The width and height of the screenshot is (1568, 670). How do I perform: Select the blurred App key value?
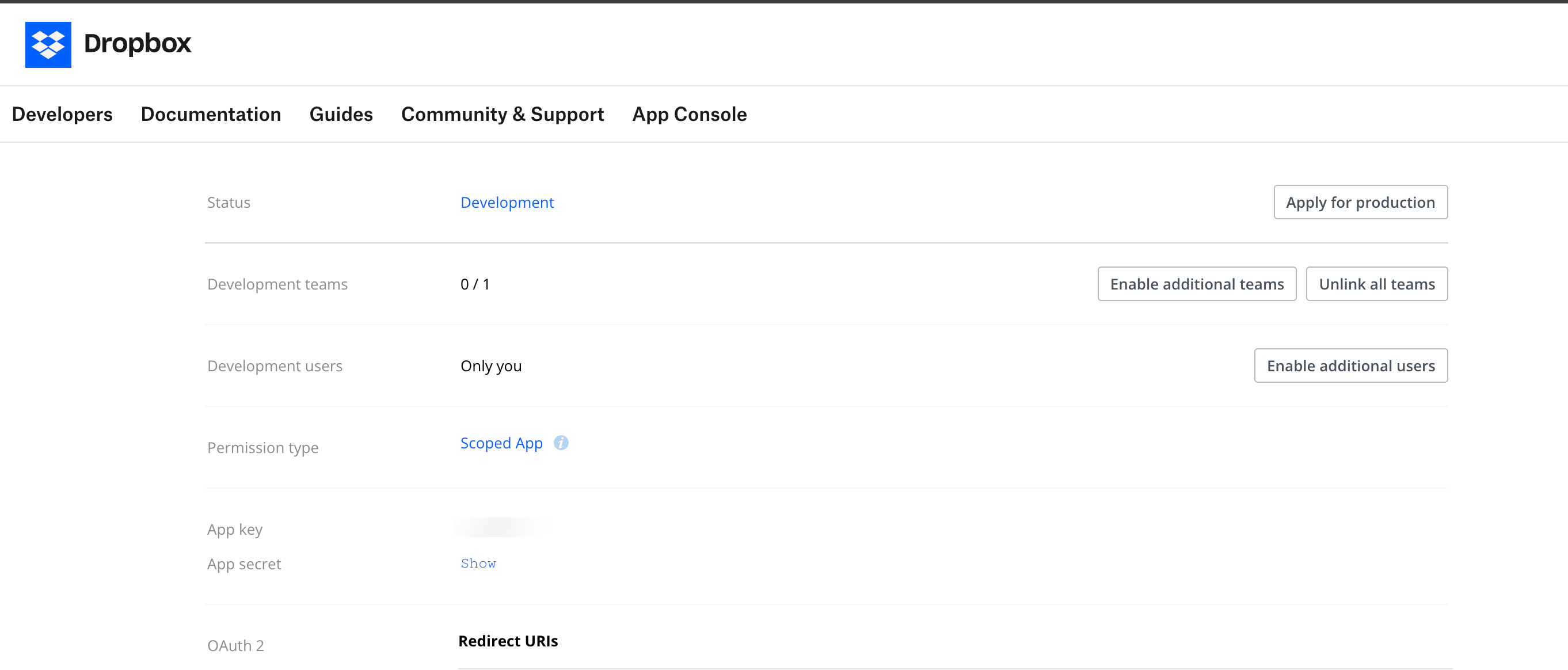click(502, 527)
